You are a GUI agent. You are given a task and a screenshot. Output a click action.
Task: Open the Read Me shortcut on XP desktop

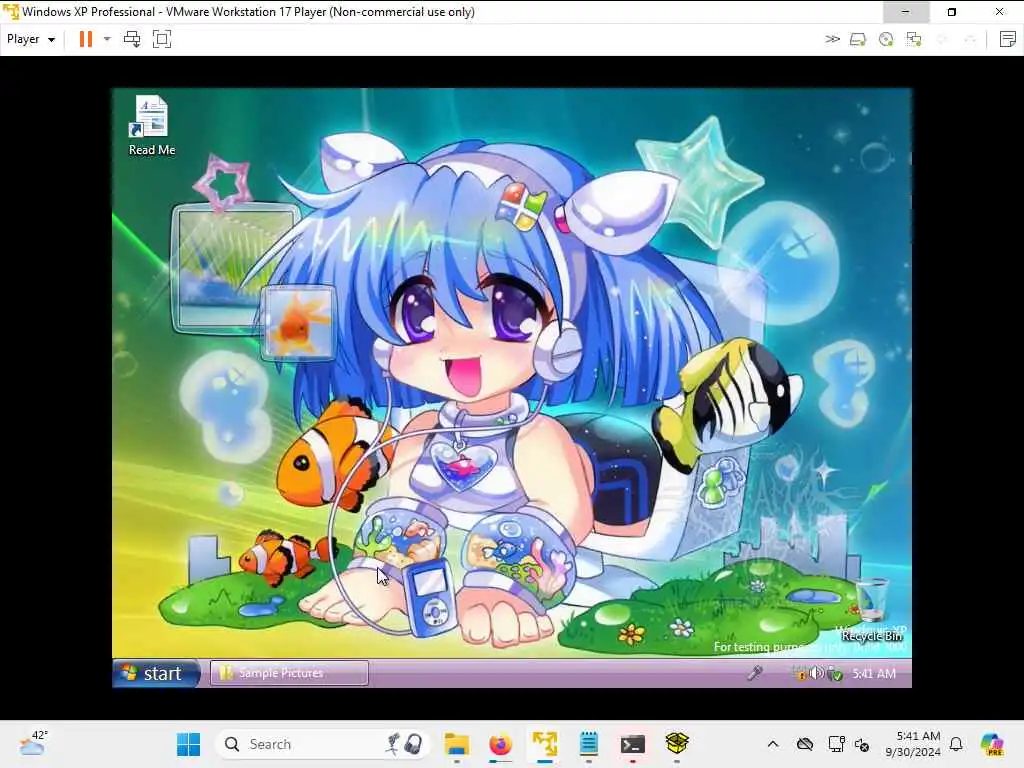152,126
